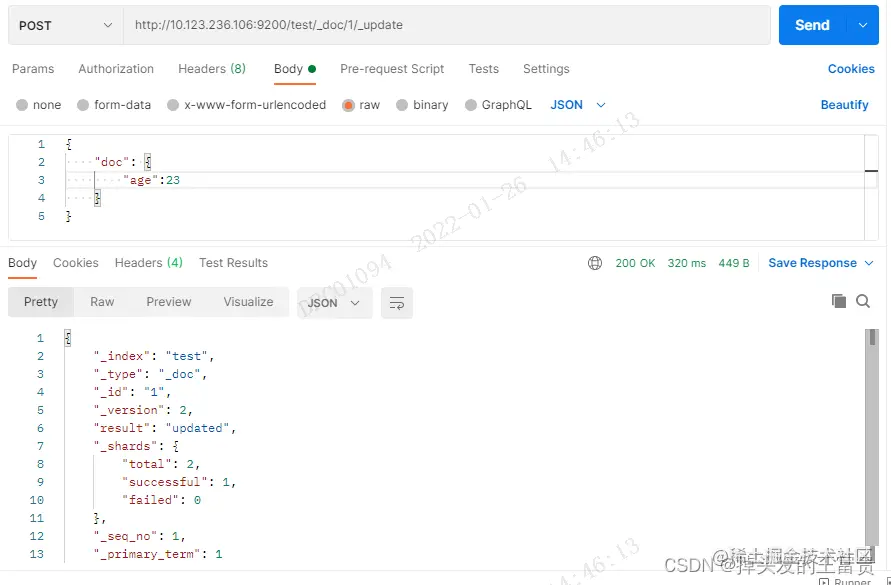
Task: Select the Preview response view
Action: (x=169, y=302)
